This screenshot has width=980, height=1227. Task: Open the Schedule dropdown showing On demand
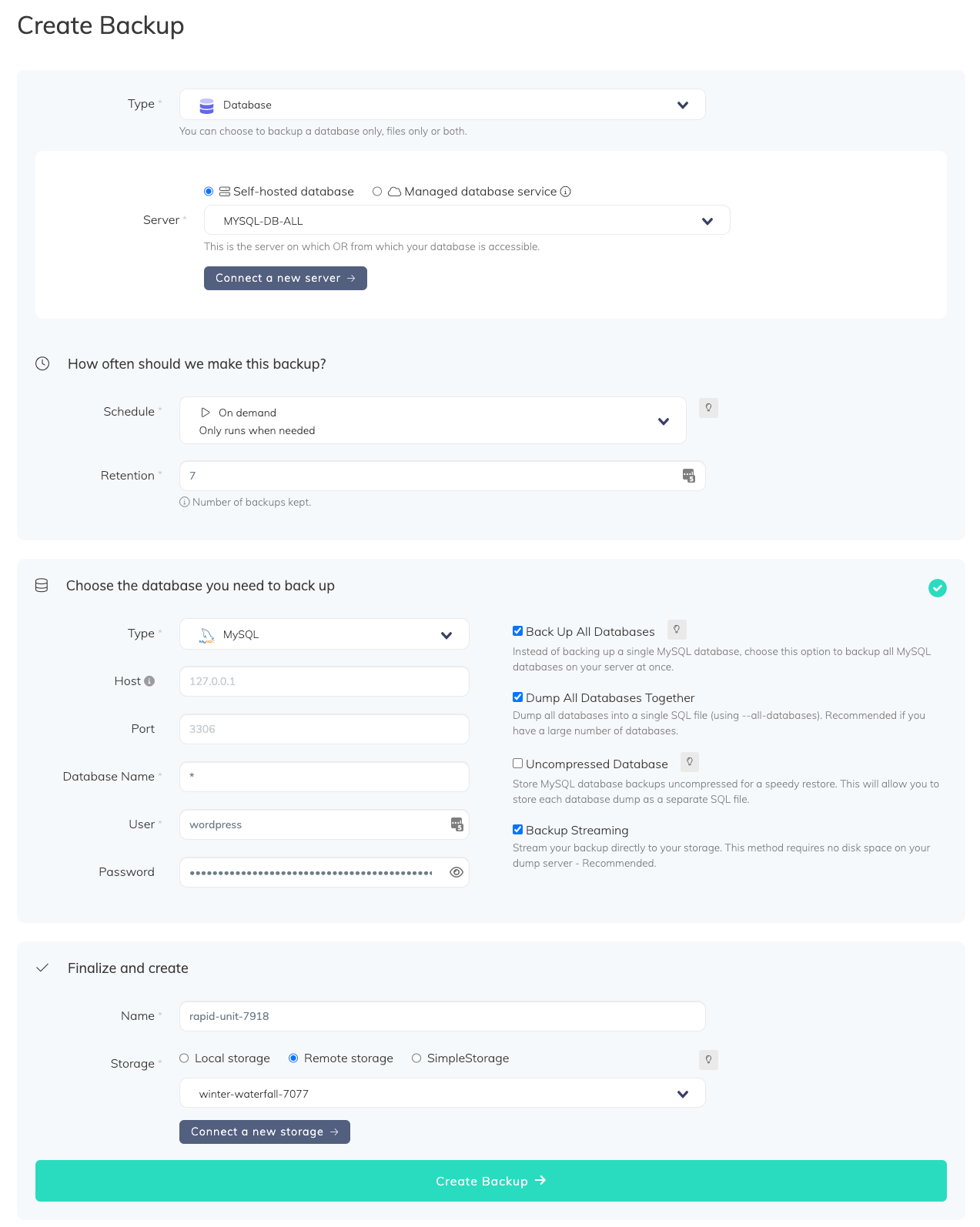pyautogui.click(x=433, y=421)
